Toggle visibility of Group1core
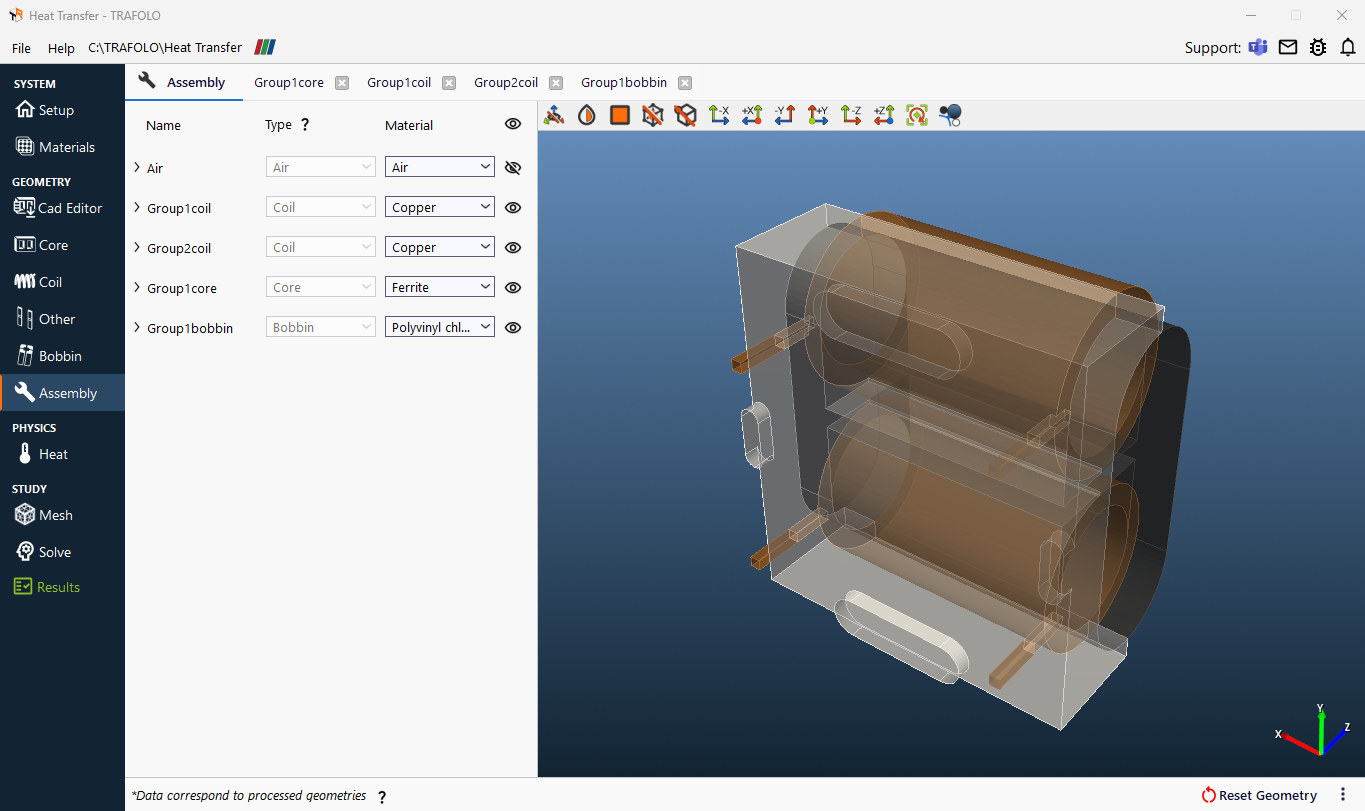The image size is (1365, 811). pyautogui.click(x=513, y=287)
